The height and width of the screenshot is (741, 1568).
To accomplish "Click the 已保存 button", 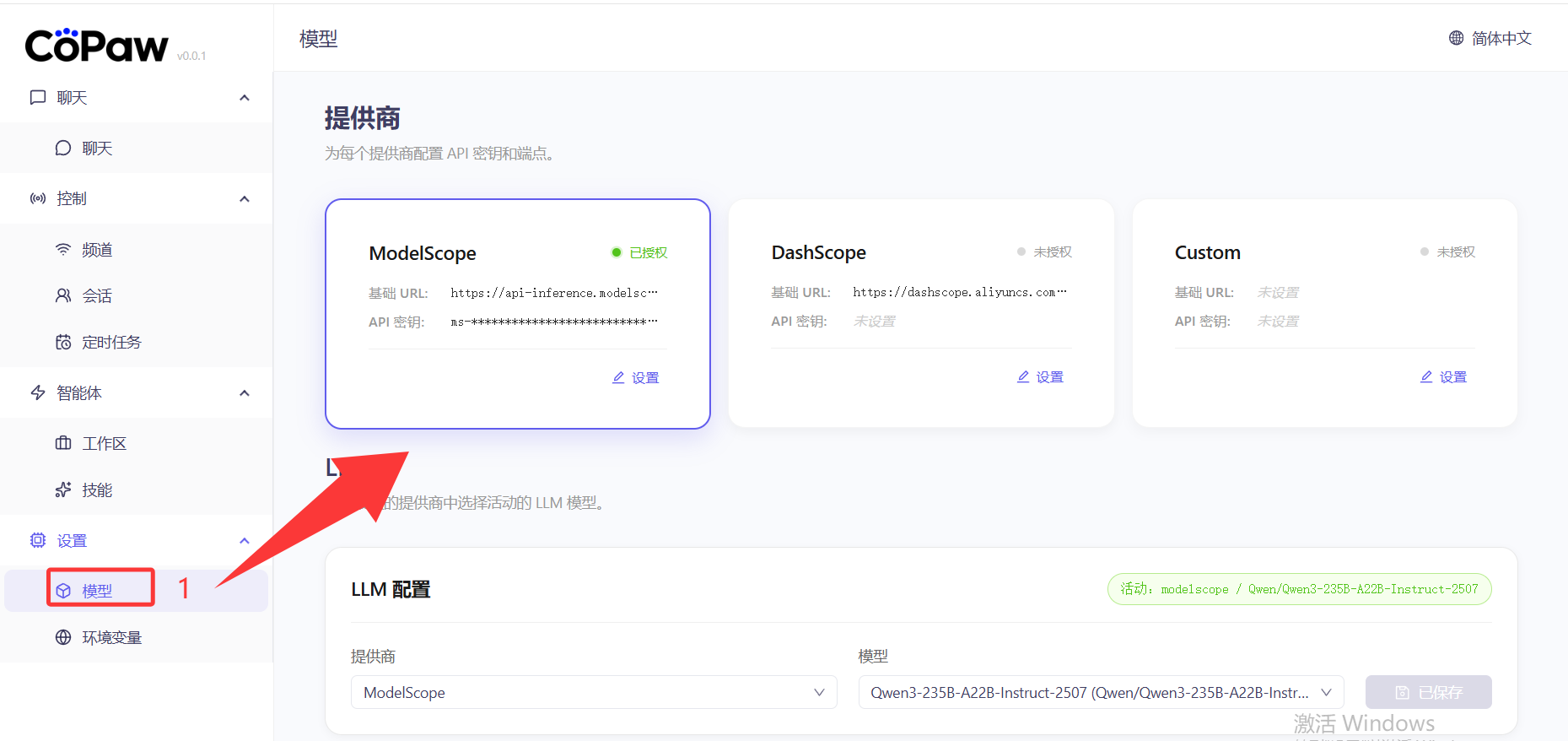I will (1428, 692).
